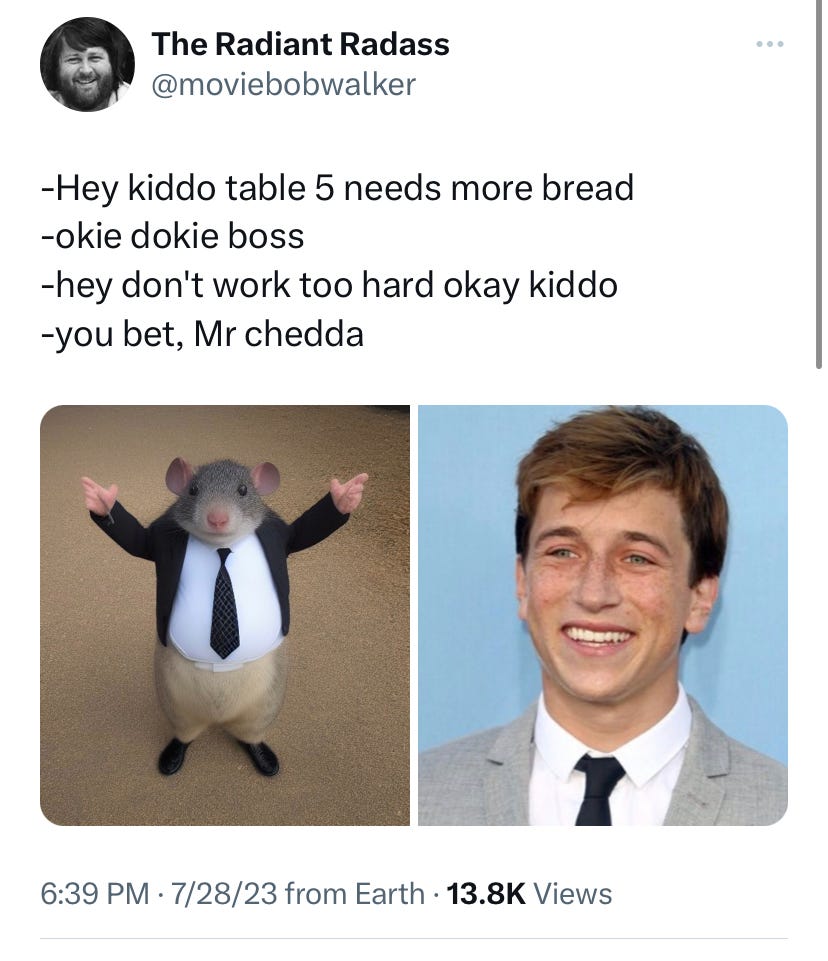Image resolution: width=828 pixels, height=961 pixels.
Task: Select the don't work too hard line
Action: (x=329, y=286)
